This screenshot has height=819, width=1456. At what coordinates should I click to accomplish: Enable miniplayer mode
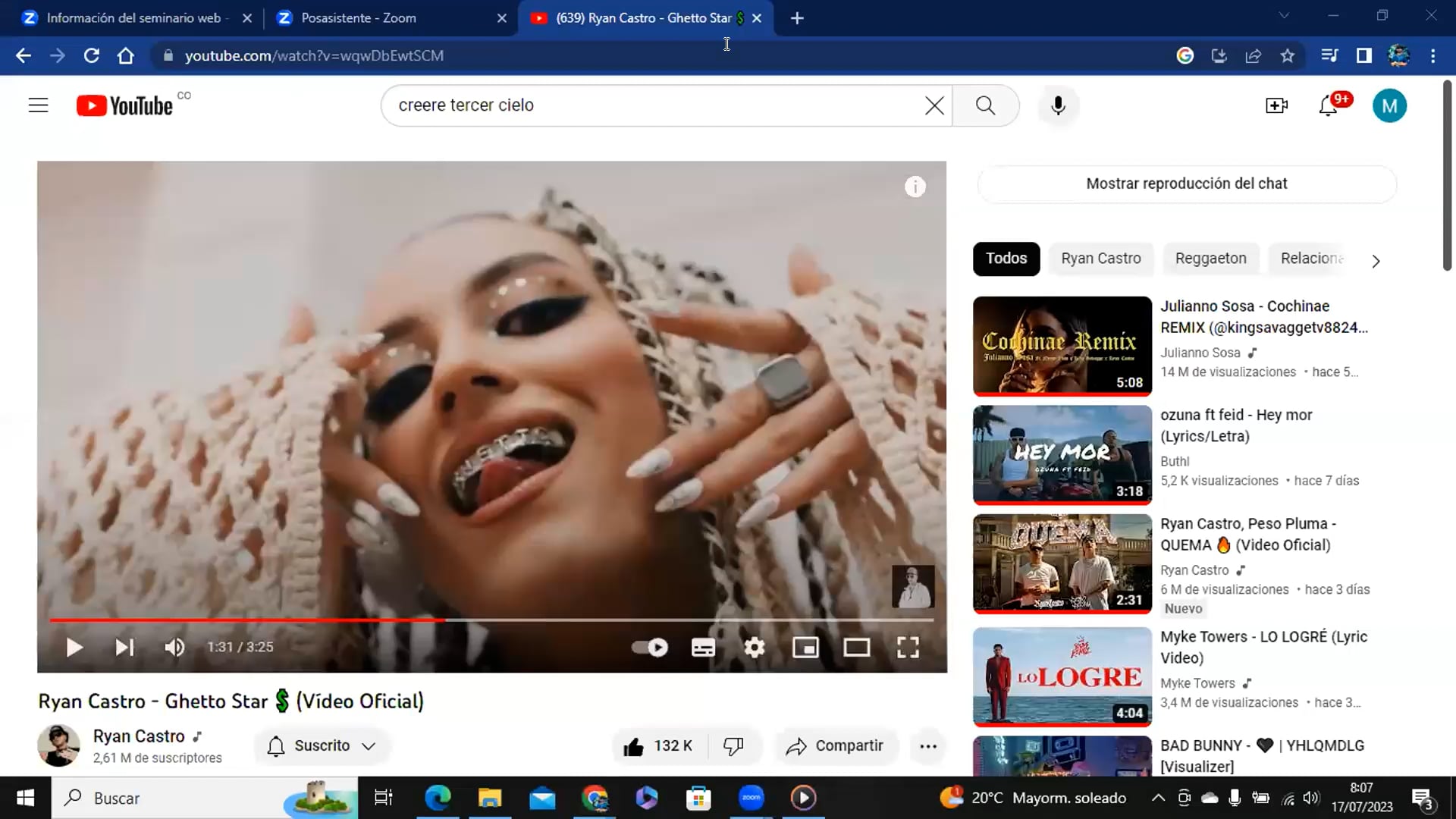pos(805,648)
